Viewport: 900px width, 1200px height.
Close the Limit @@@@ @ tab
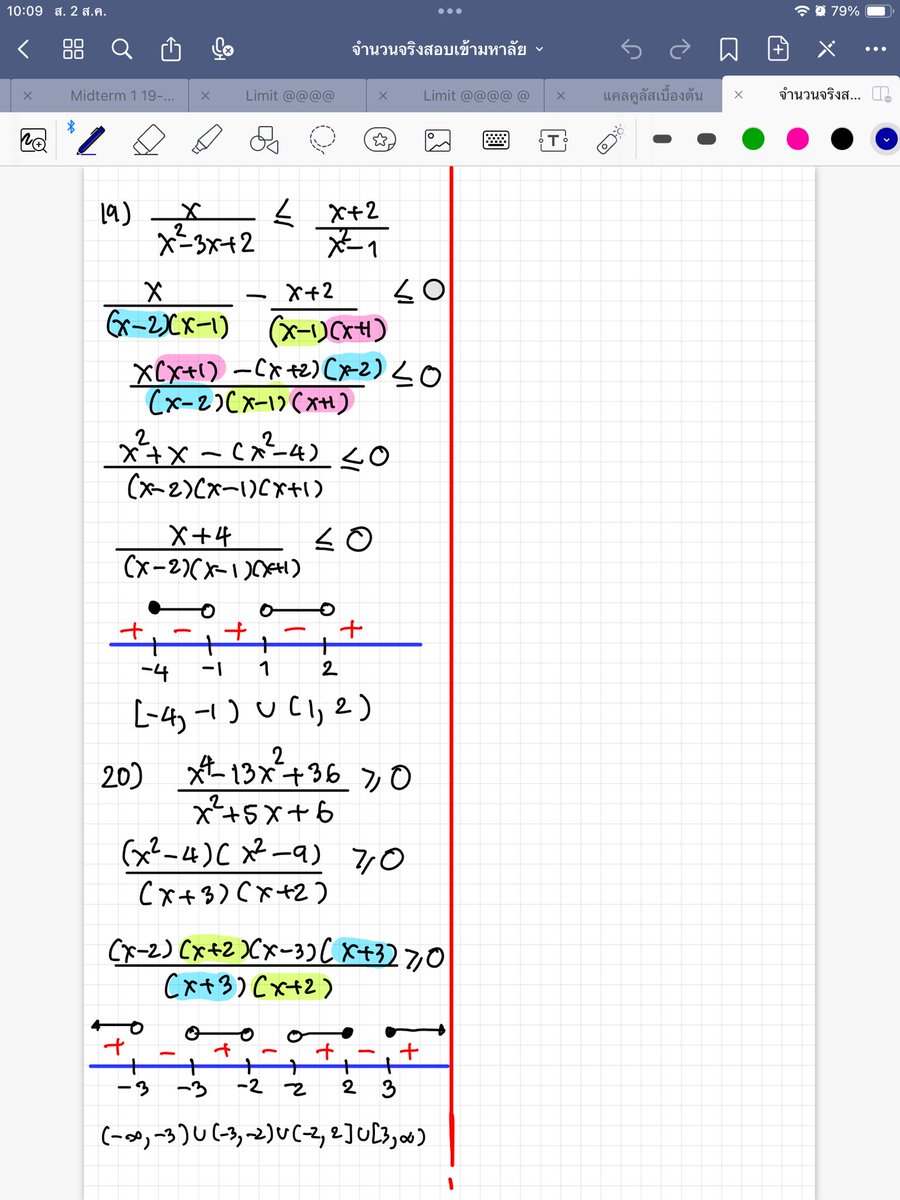pos(383,95)
